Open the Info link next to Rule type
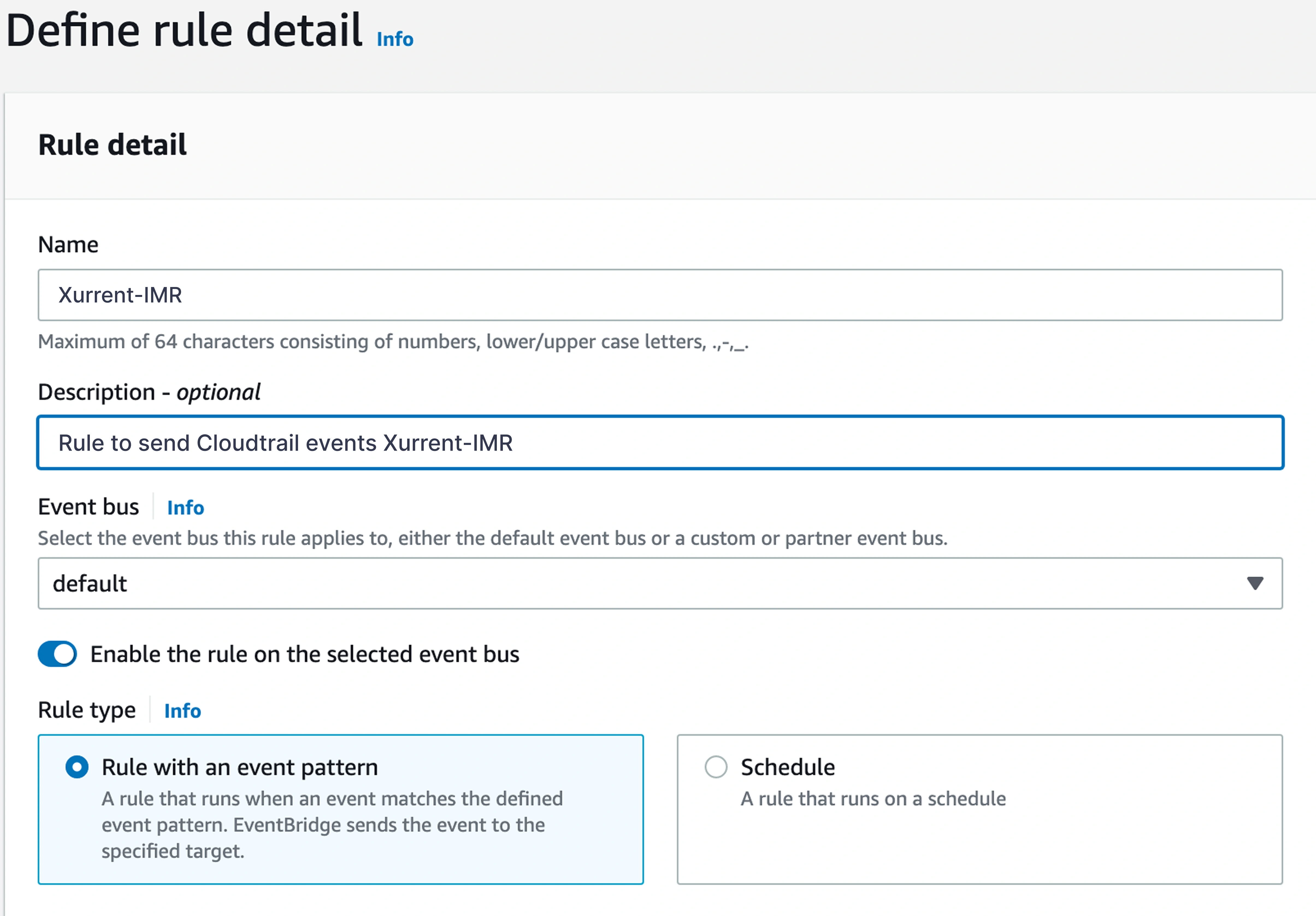The height and width of the screenshot is (916, 1316). [182, 711]
